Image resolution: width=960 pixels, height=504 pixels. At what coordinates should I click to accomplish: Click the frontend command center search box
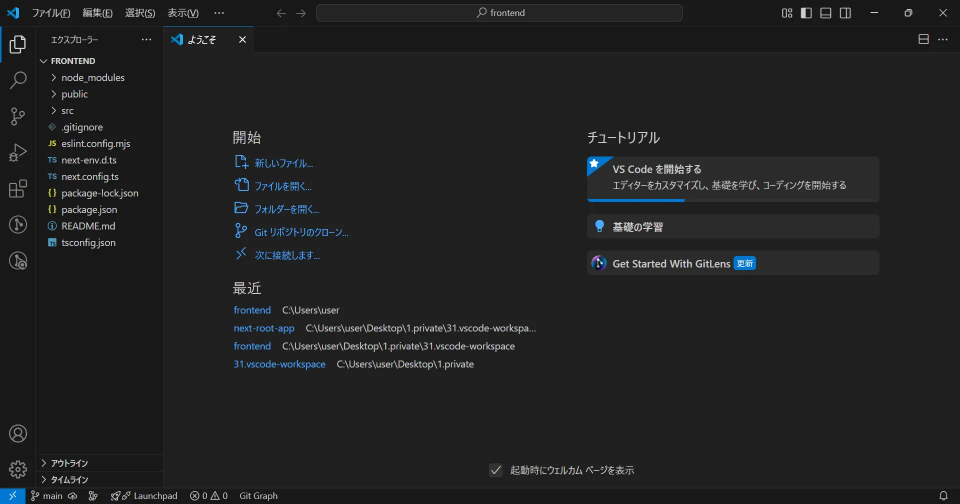point(500,13)
